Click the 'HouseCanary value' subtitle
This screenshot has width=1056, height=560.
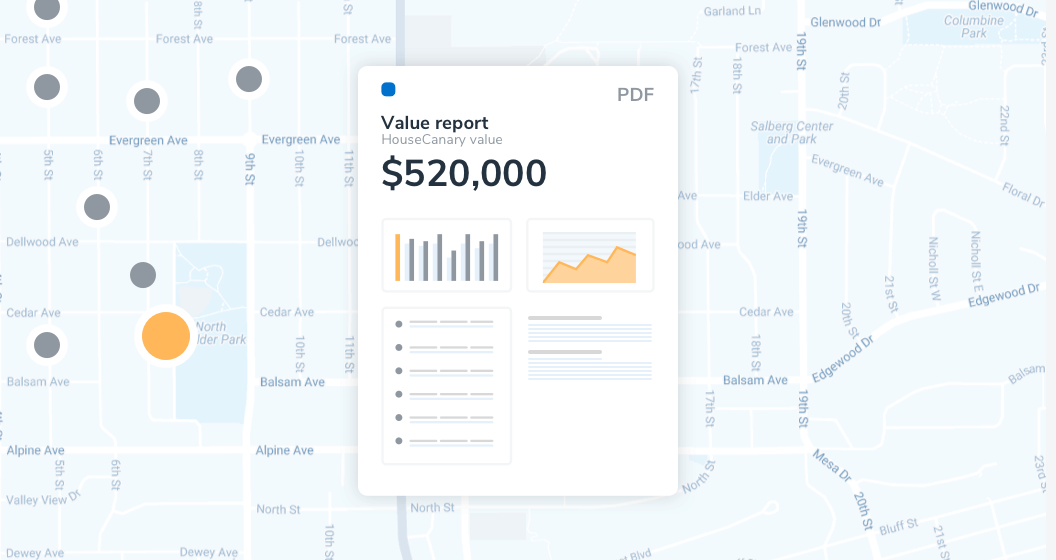click(x=442, y=139)
